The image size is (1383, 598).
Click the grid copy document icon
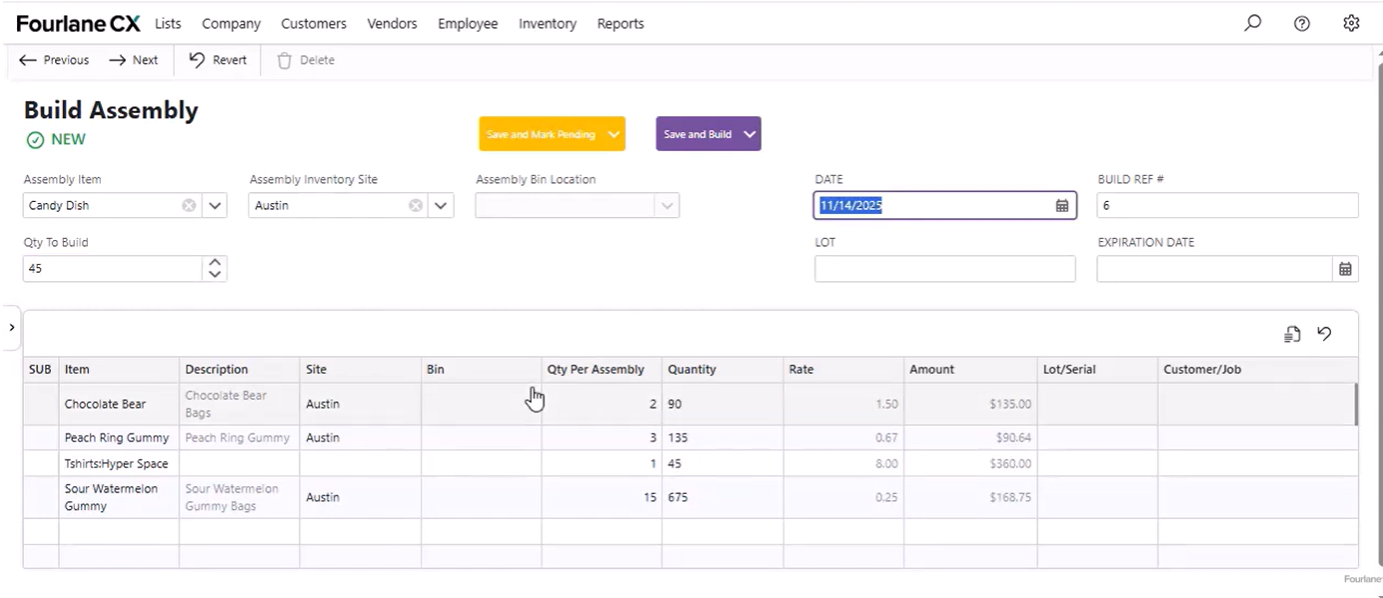tap(1292, 334)
